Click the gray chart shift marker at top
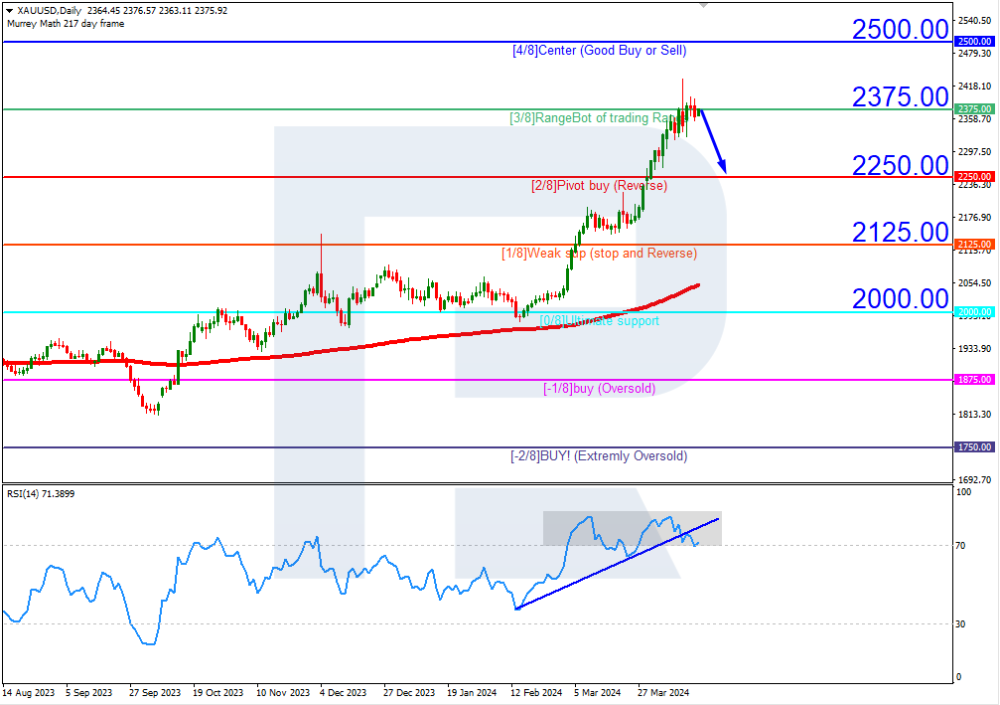 tap(703, 5)
